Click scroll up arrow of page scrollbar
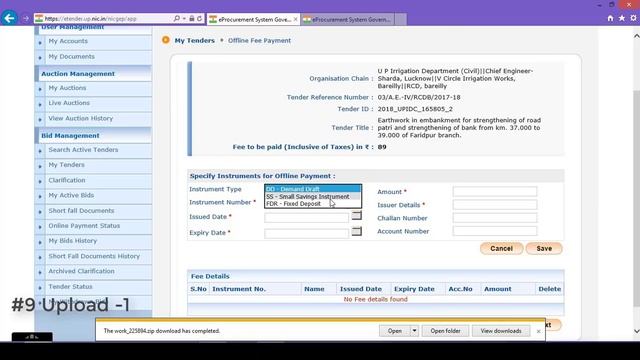Viewport: 640px width, 360px height. [x=636, y=36]
